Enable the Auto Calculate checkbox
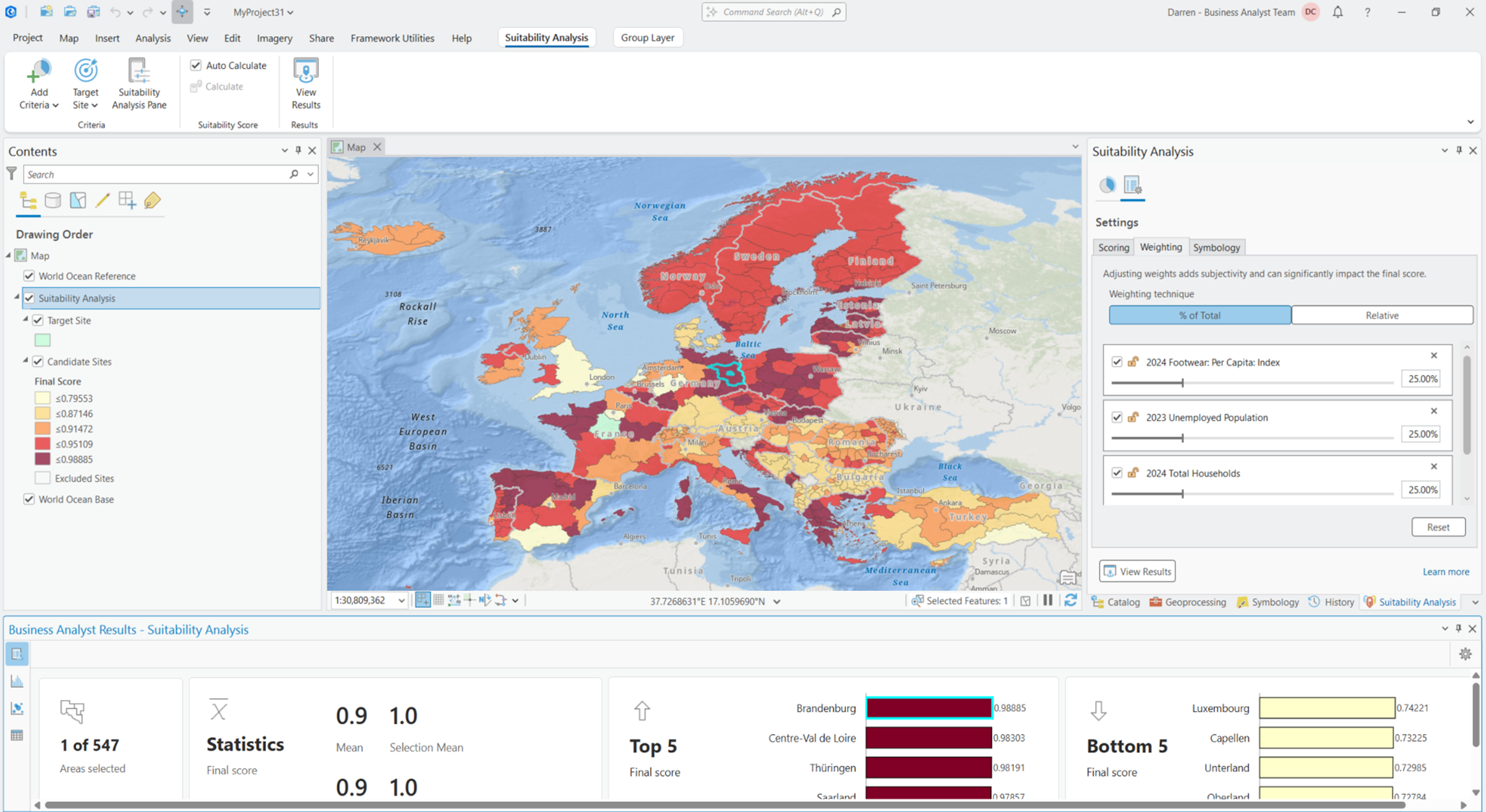This screenshot has height=812, width=1486. (195, 64)
